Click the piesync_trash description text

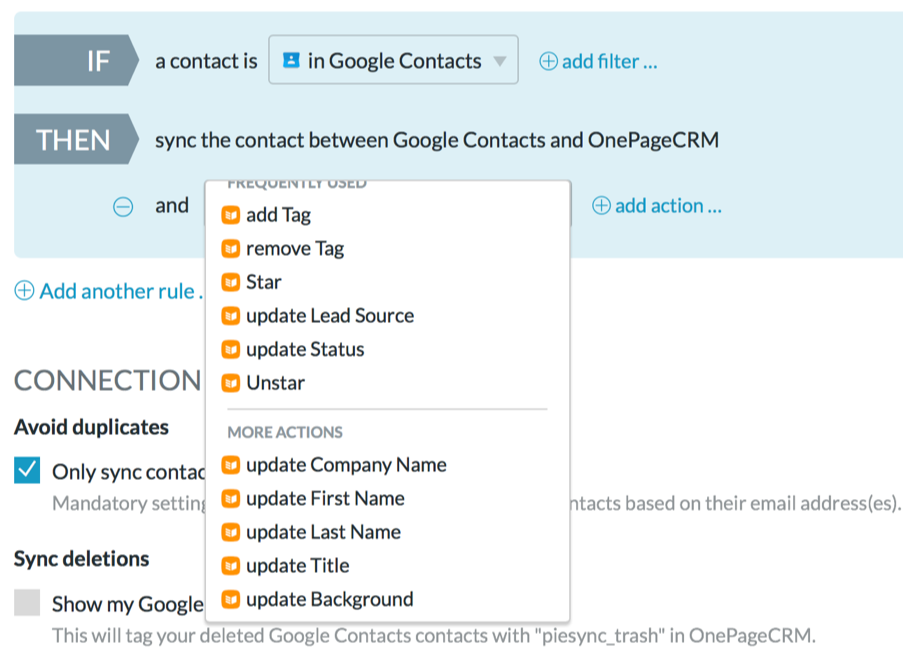tap(434, 635)
